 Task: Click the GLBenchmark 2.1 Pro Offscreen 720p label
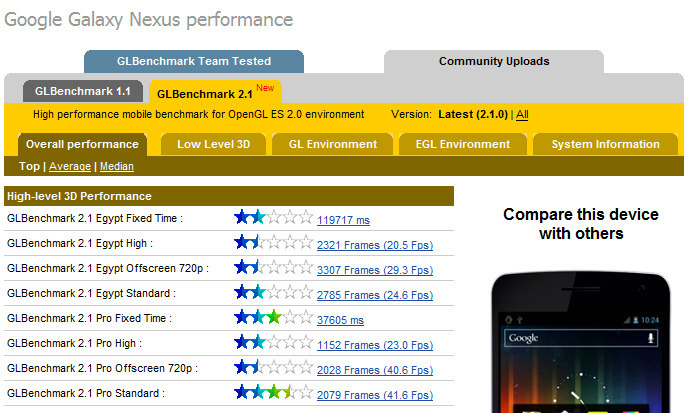(x=102, y=368)
